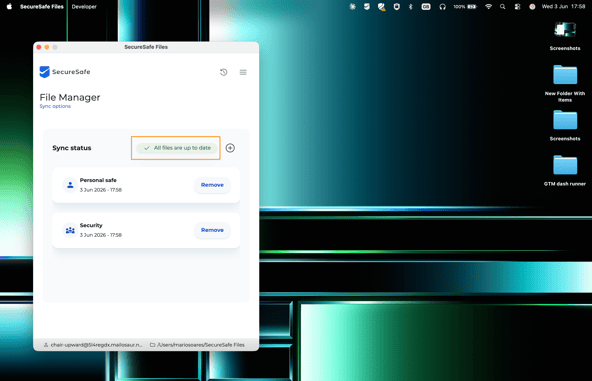Open Control Centre
The width and height of the screenshot is (592, 381).
click(x=517, y=6)
